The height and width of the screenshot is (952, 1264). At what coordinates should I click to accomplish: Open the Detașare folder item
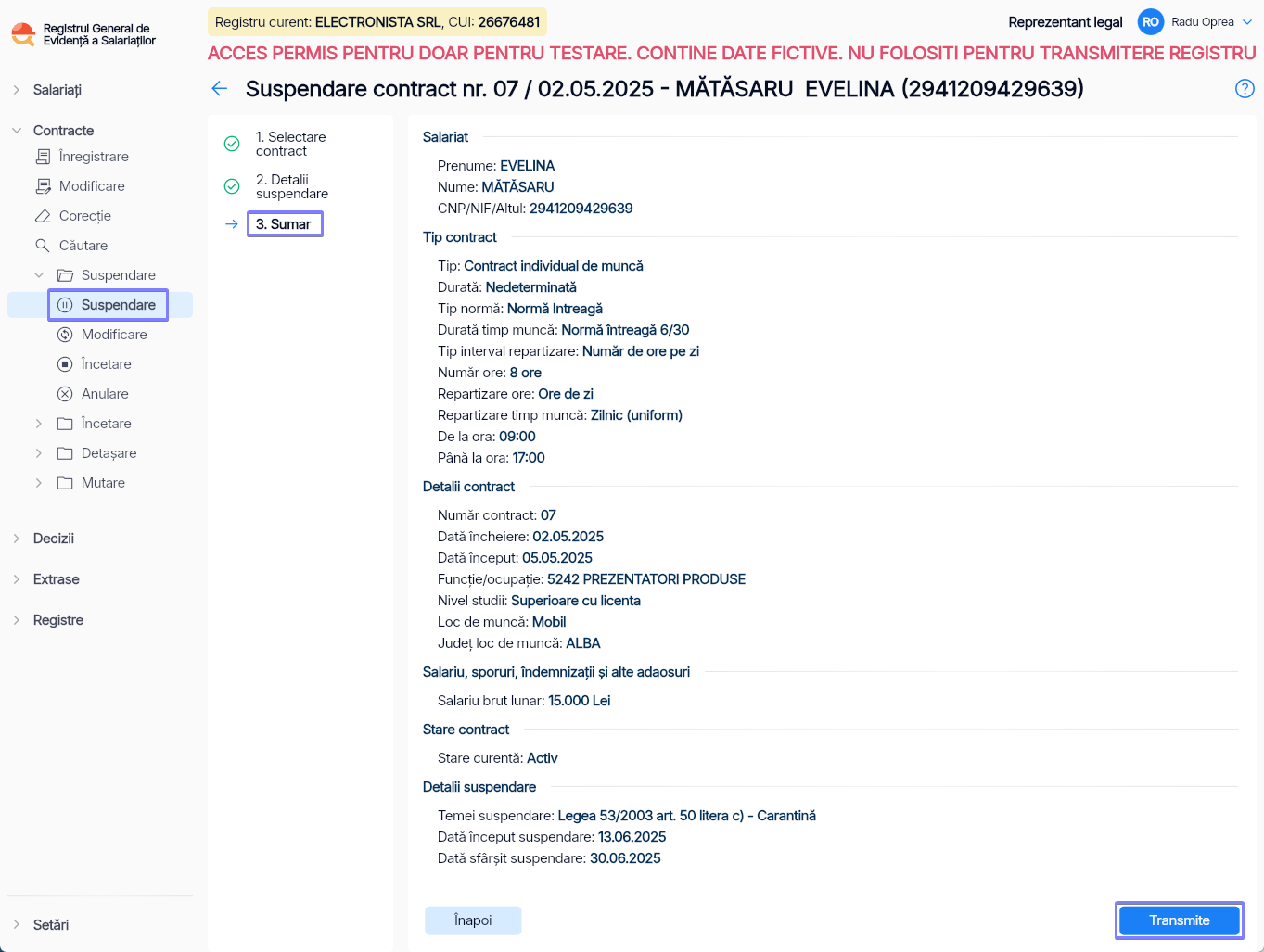(x=109, y=453)
